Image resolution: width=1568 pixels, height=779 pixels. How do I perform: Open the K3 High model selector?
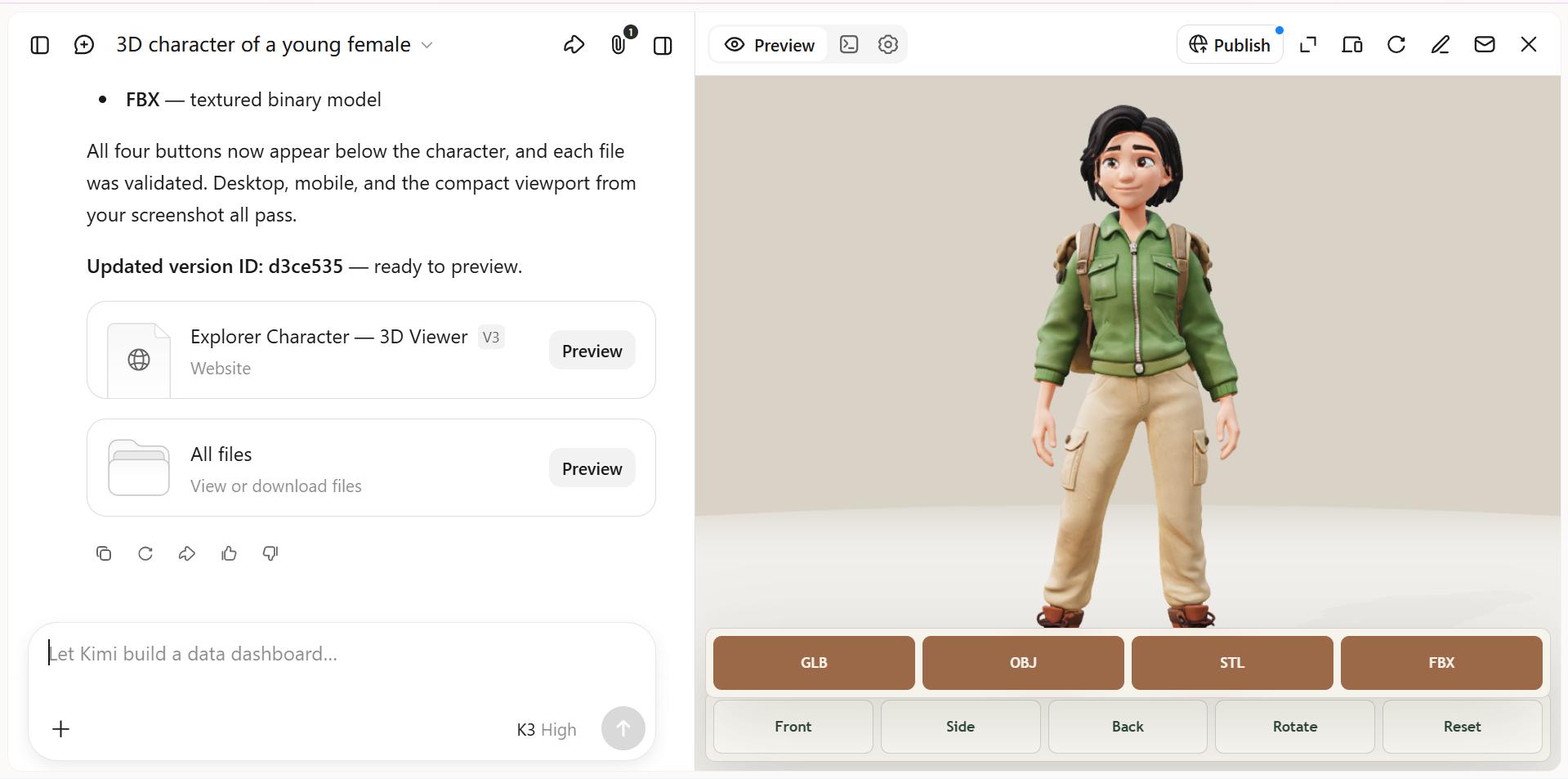click(547, 730)
